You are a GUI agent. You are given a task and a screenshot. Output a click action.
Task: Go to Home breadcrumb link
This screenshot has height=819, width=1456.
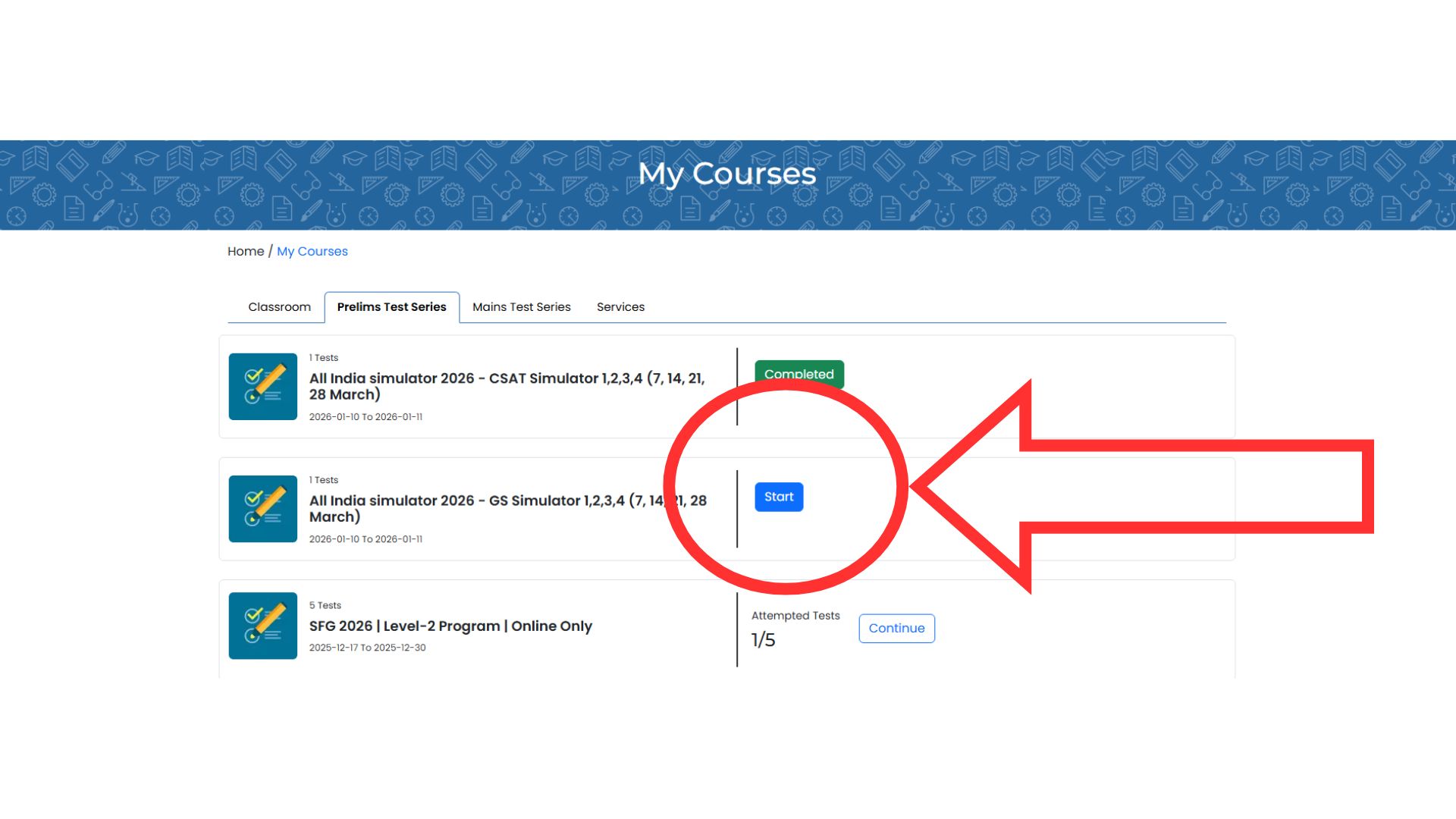click(246, 252)
